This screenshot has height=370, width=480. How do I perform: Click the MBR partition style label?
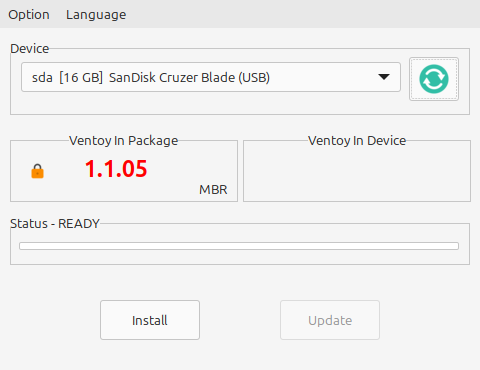click(x=213, y=190)
